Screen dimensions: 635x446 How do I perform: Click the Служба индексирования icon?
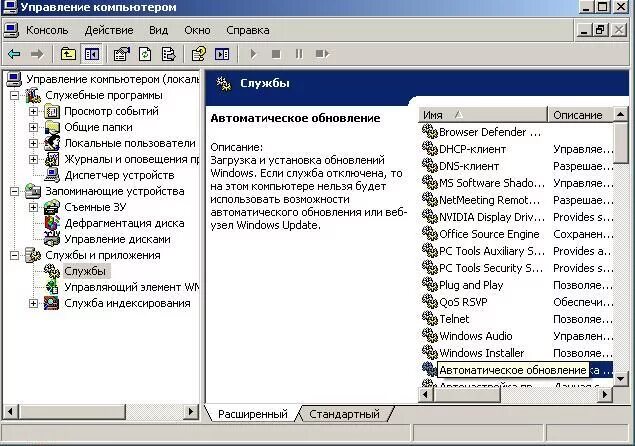[52, 303]
